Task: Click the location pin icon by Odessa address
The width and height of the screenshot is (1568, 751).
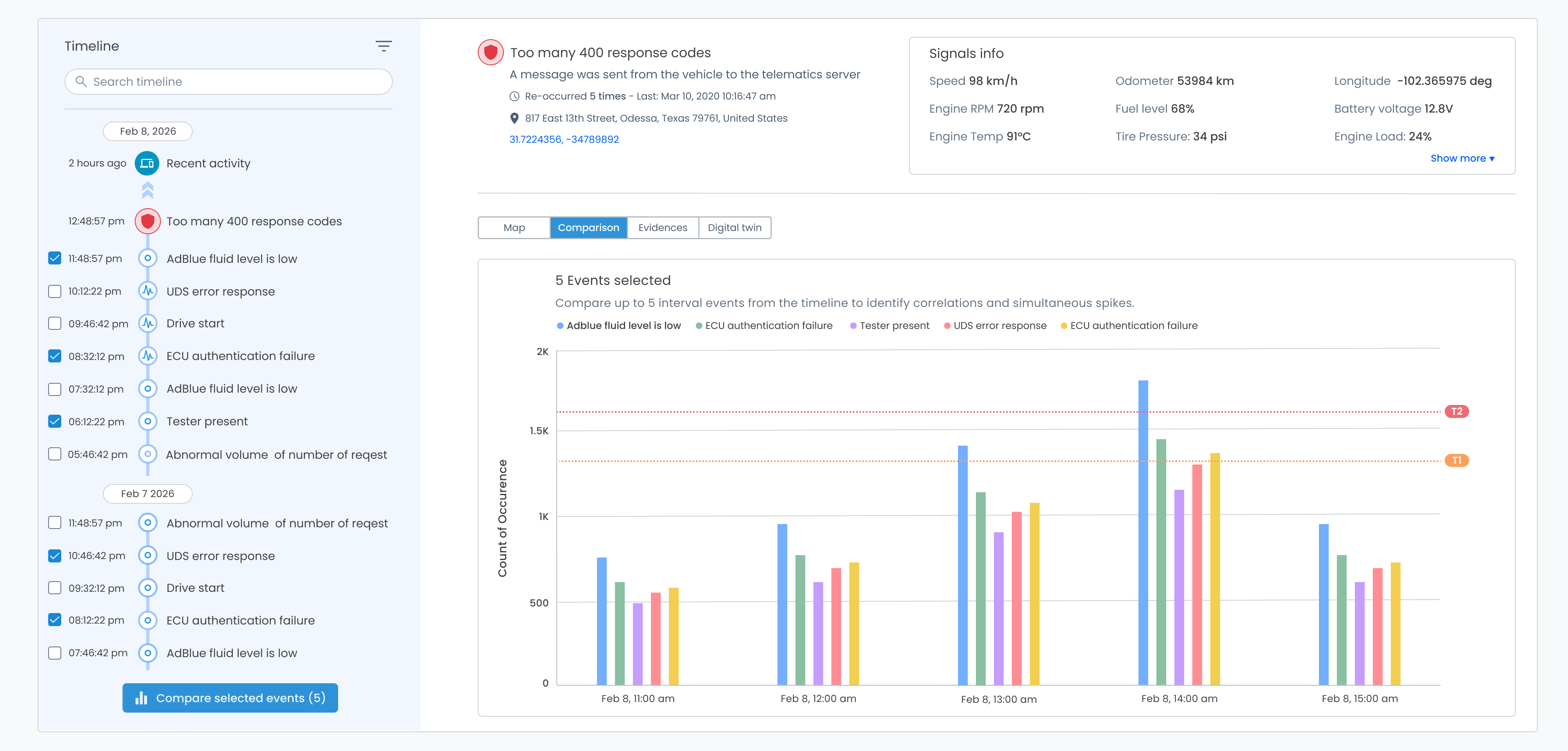Action: pos(514,118)
